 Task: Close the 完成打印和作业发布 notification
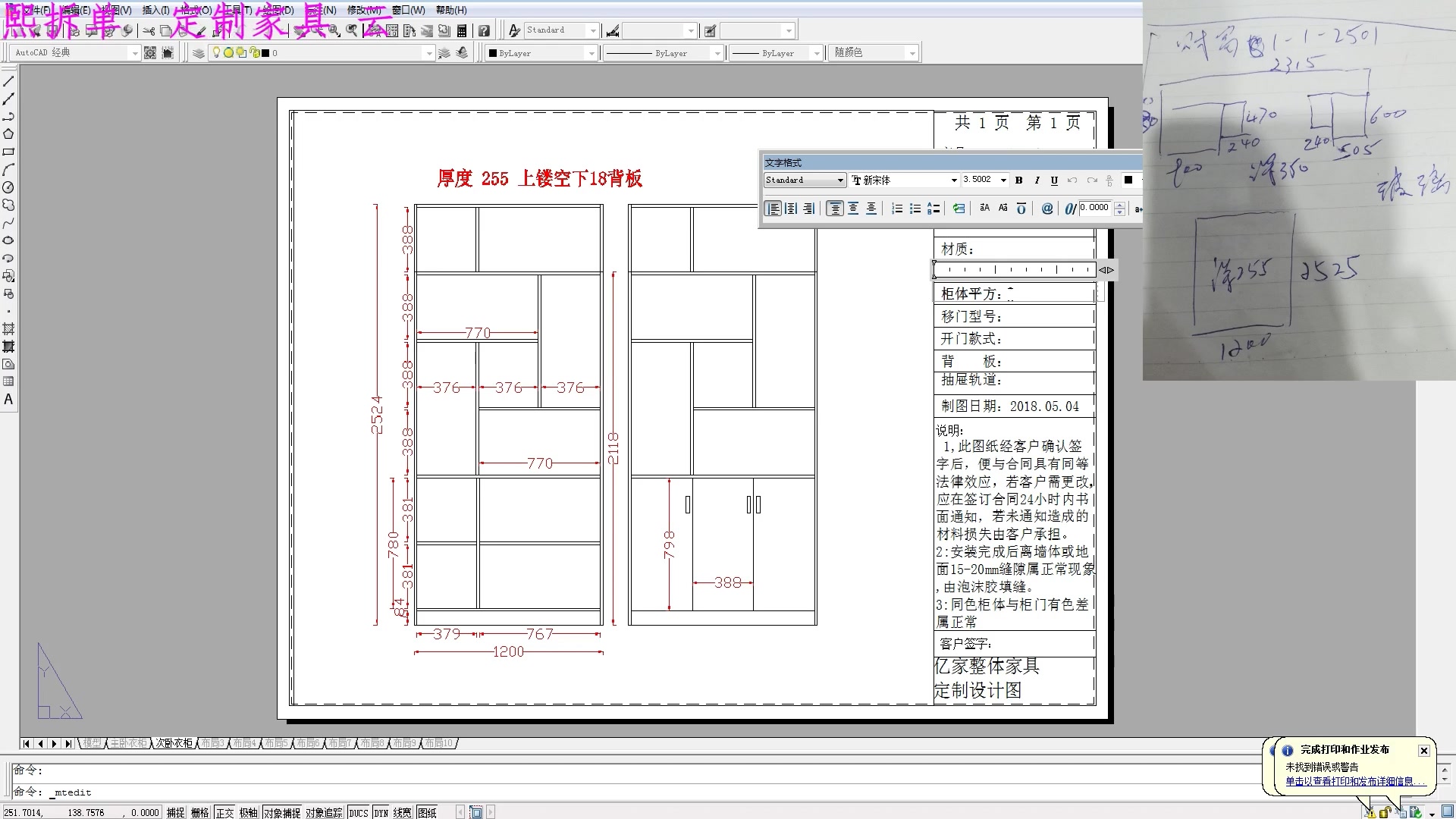pyautogui.click(x=1424, y=750)
